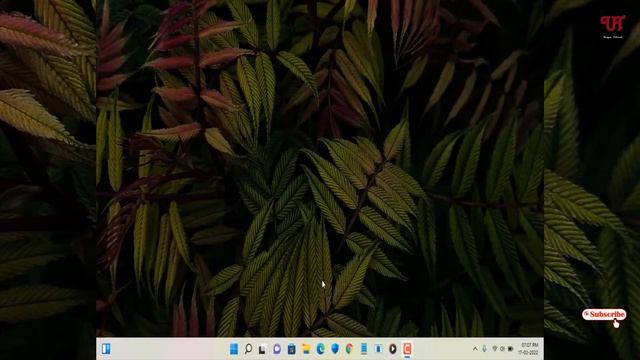Open the Widgets panel on the taskbar
Screen dimensions: 640x360
106,349
